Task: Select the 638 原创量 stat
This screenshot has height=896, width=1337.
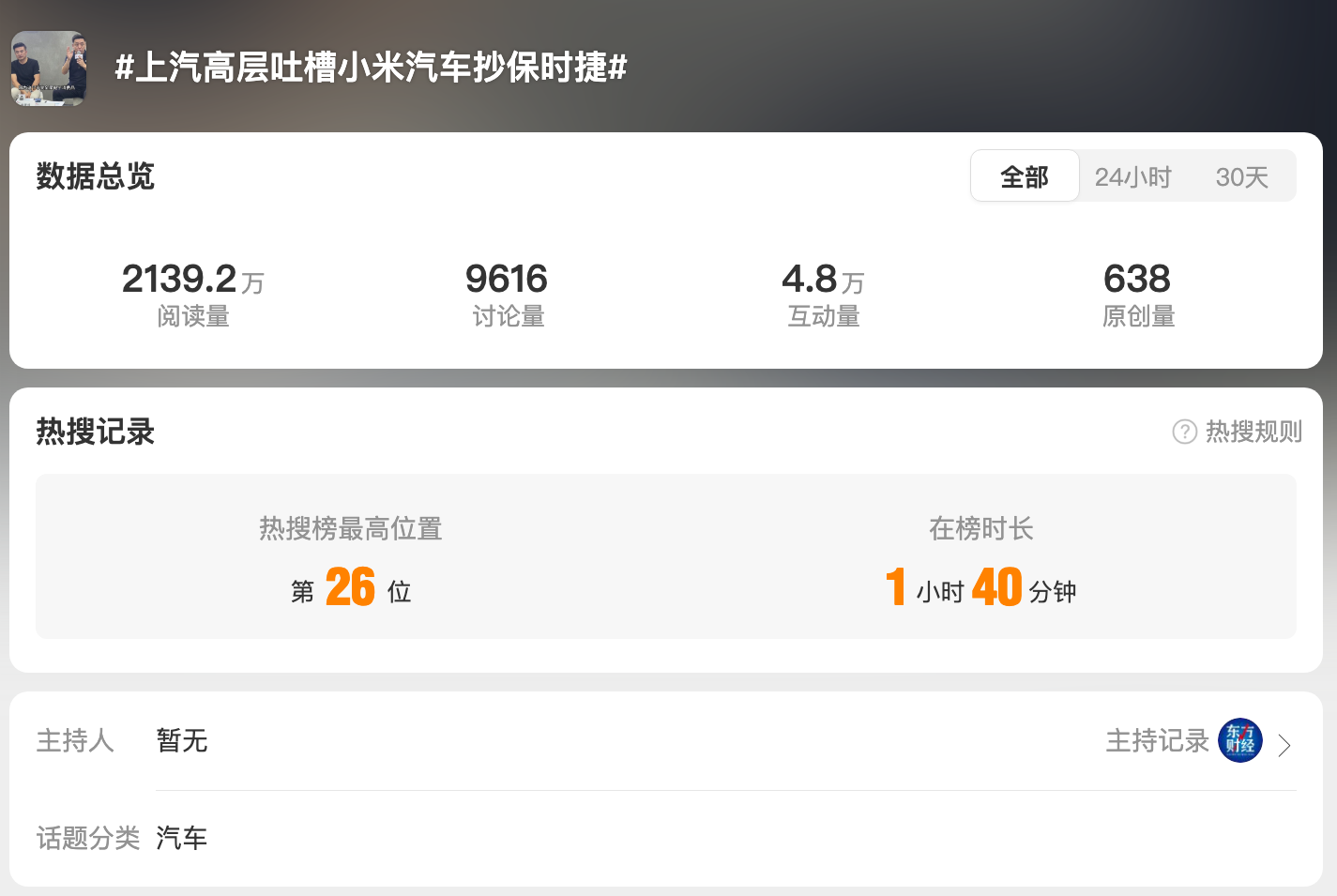Action: tap(1138, 294)
